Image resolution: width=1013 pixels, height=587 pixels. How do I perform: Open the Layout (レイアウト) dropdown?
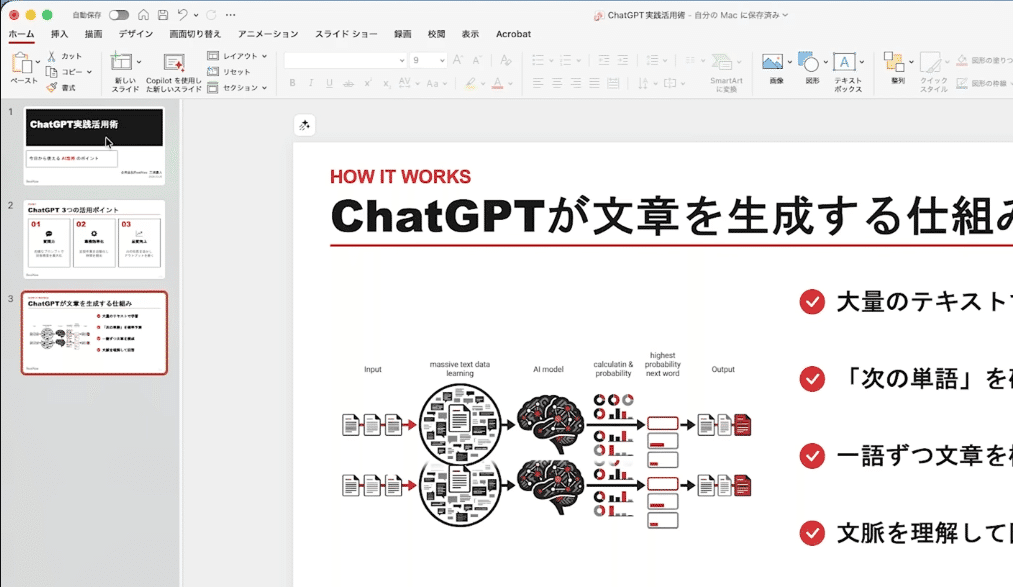click(237, 56)
